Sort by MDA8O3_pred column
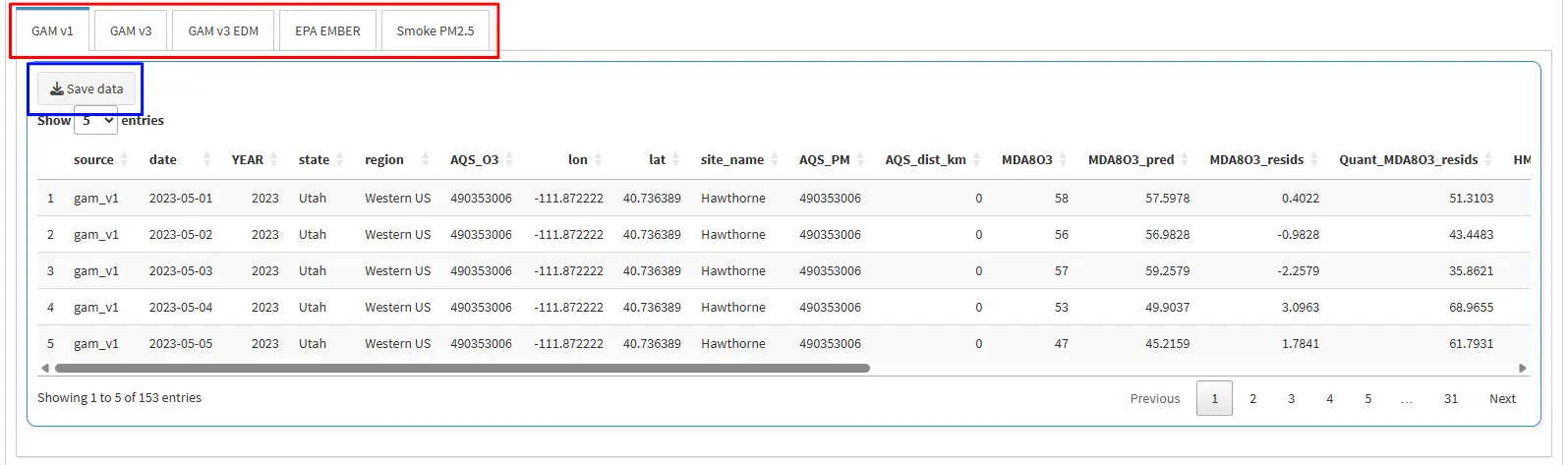Screen dimensions: 1568x465 (1131, 159)
